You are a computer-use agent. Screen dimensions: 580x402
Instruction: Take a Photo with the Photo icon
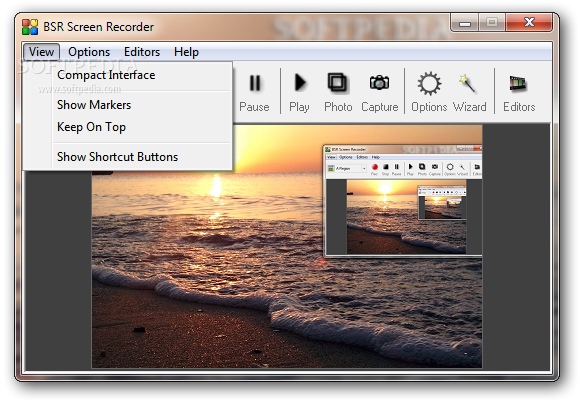(x=337, y=82)
